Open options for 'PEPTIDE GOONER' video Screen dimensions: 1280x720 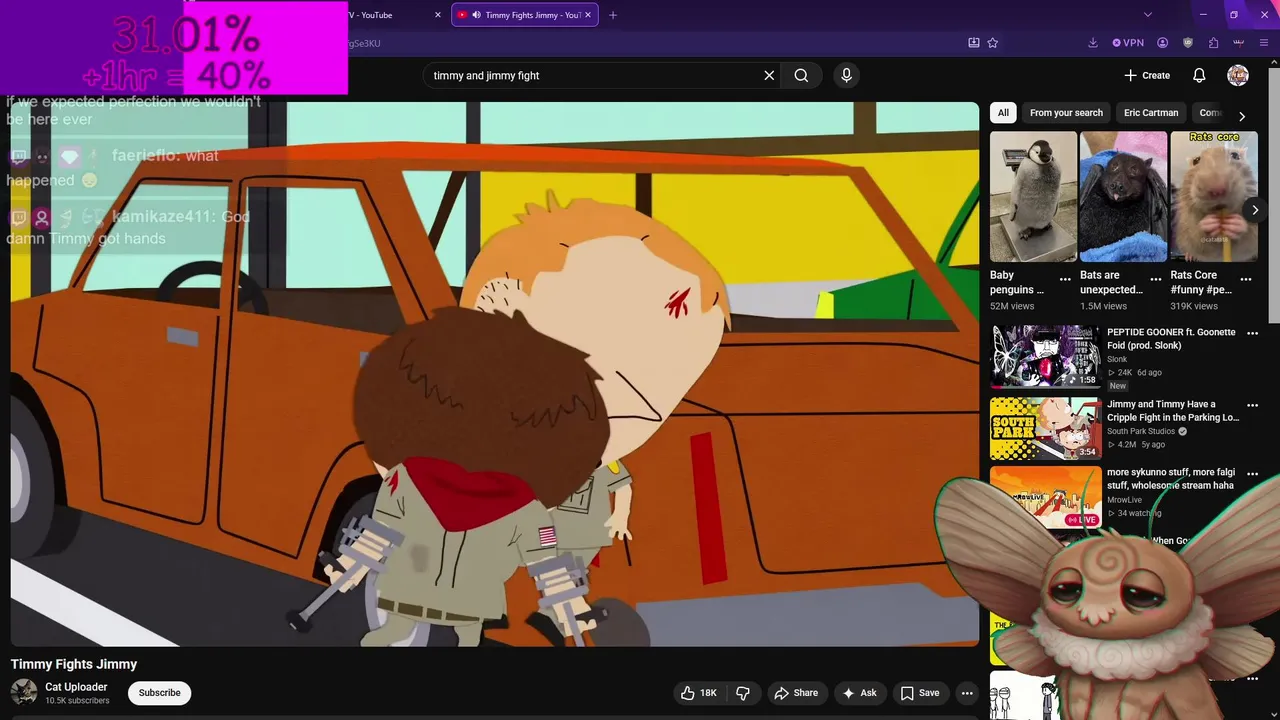click(x=1252, y=333)
